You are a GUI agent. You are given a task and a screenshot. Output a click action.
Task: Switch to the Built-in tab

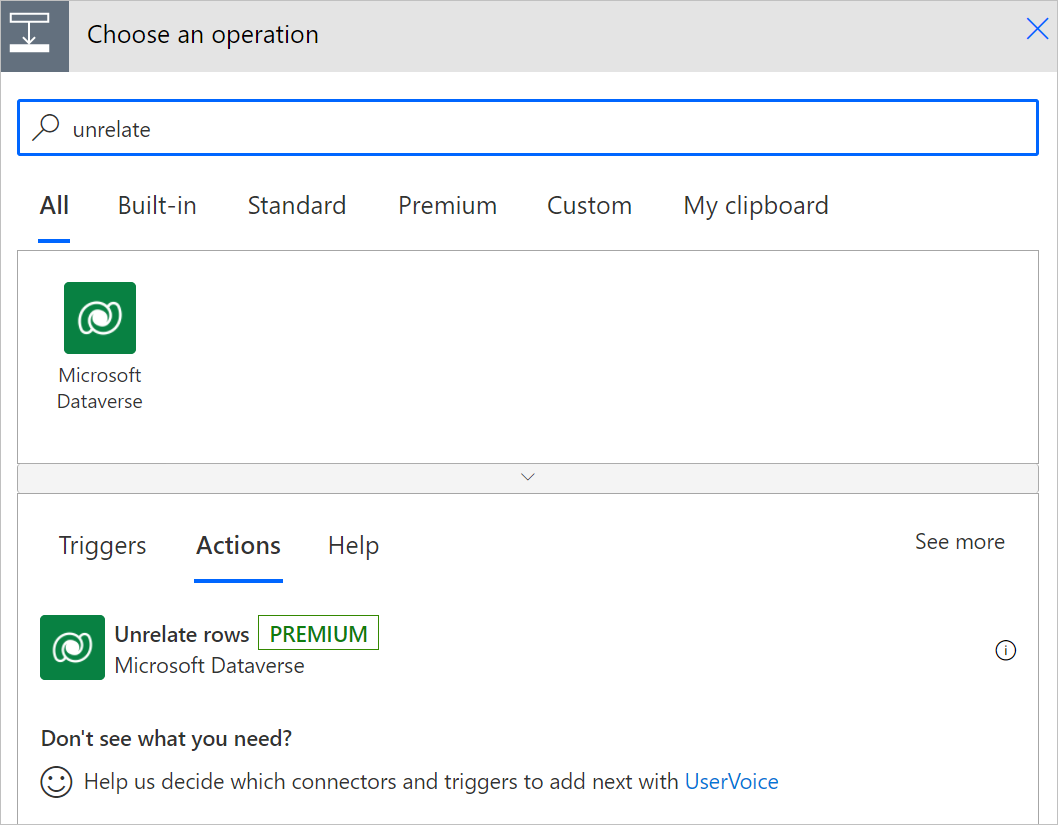(x=157, y=206)
